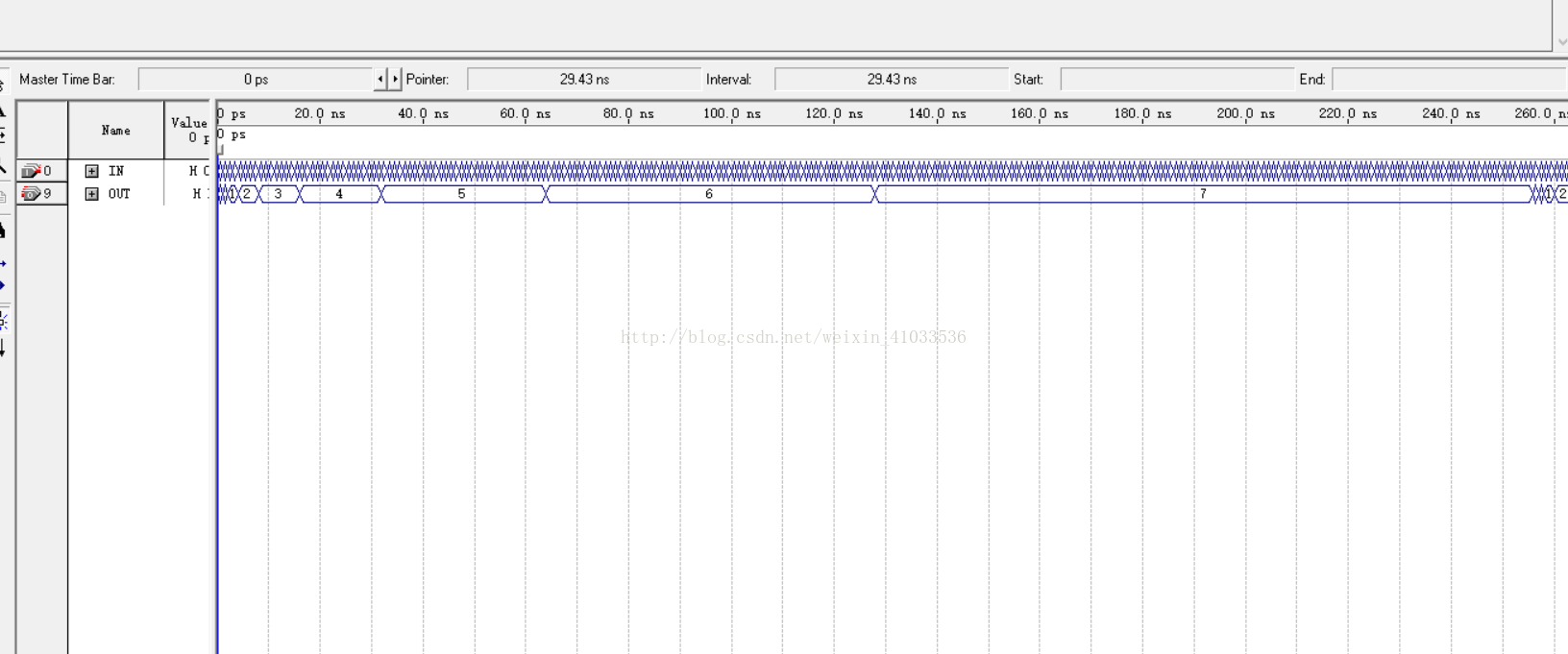Select row index 0 cell
The height and width of the screenshot is (654, 1568).
(42, 171)
